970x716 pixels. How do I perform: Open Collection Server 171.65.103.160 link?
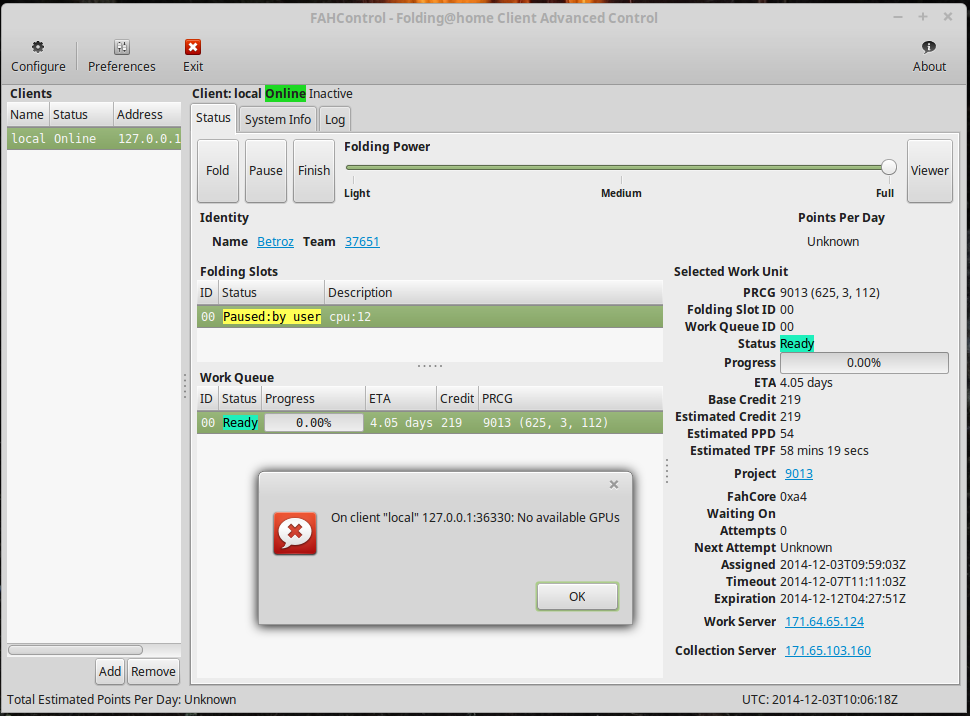pos(828,650)
